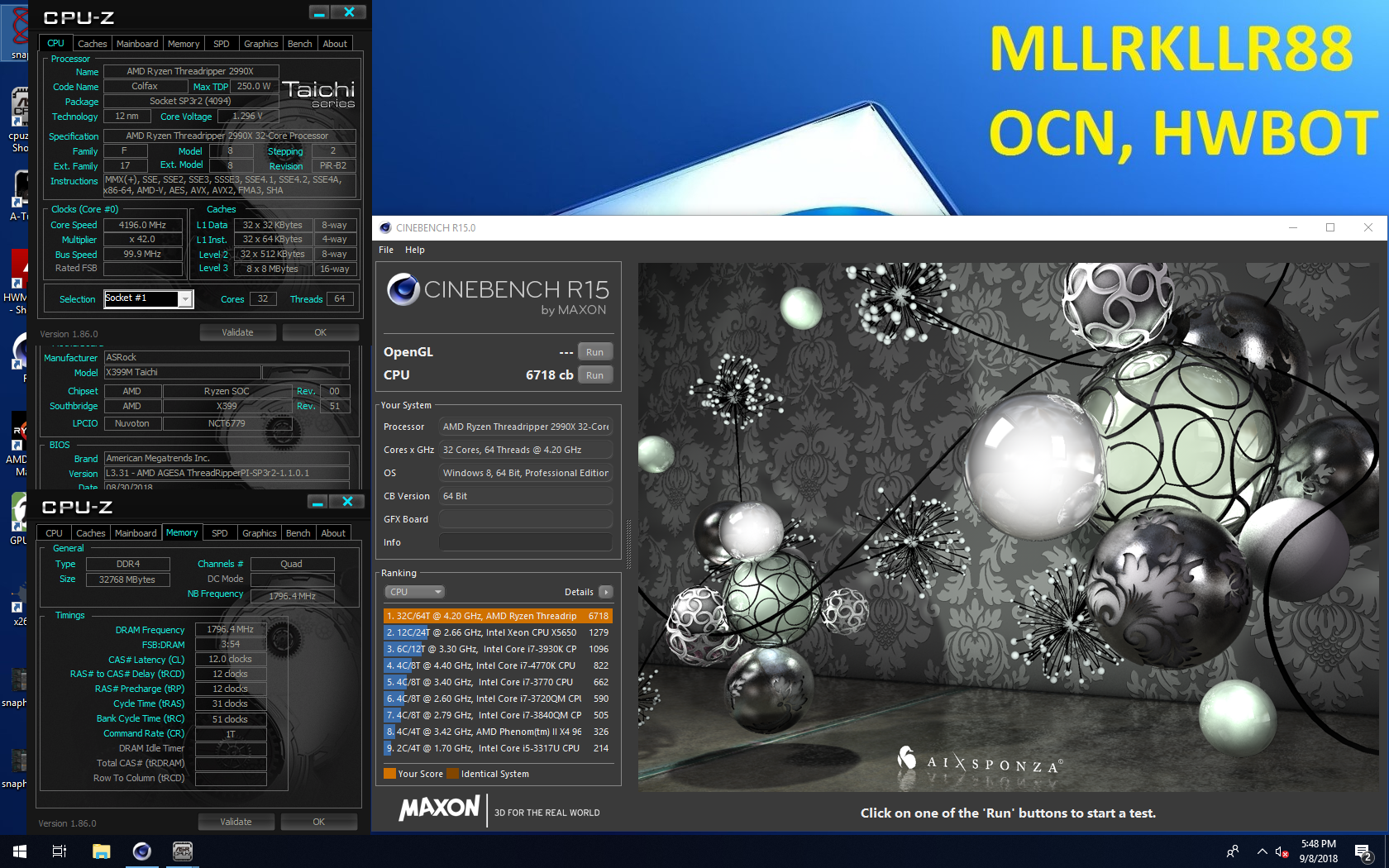Select ranking entry AMD Phenom II X4
This screenshot has height=868, width=1389.
[x=498, y=732]
